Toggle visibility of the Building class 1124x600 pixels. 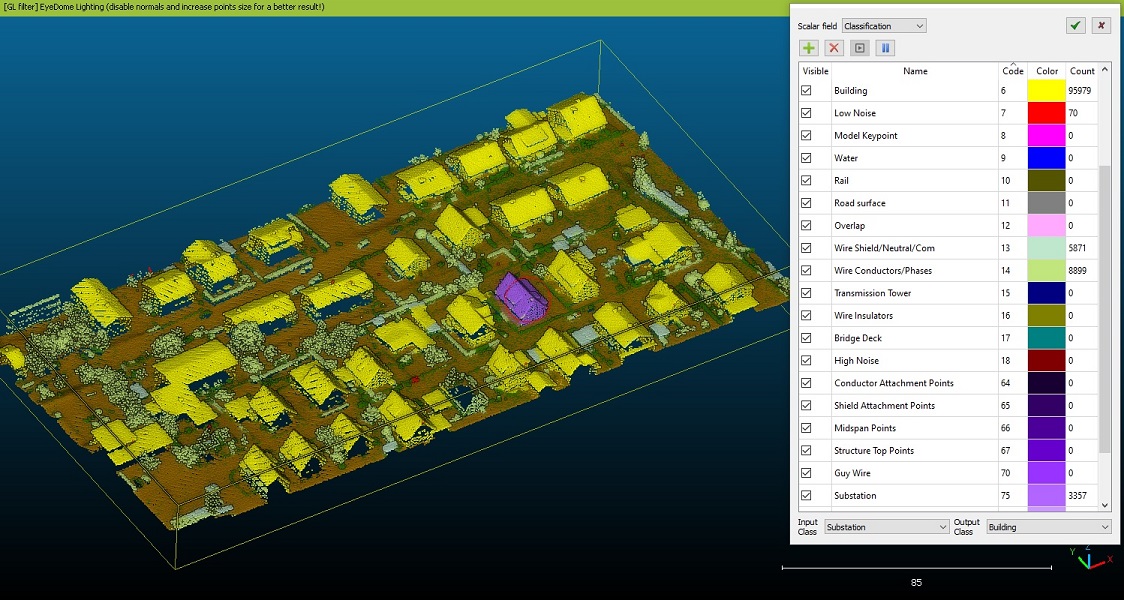click(x=806, y=90)
